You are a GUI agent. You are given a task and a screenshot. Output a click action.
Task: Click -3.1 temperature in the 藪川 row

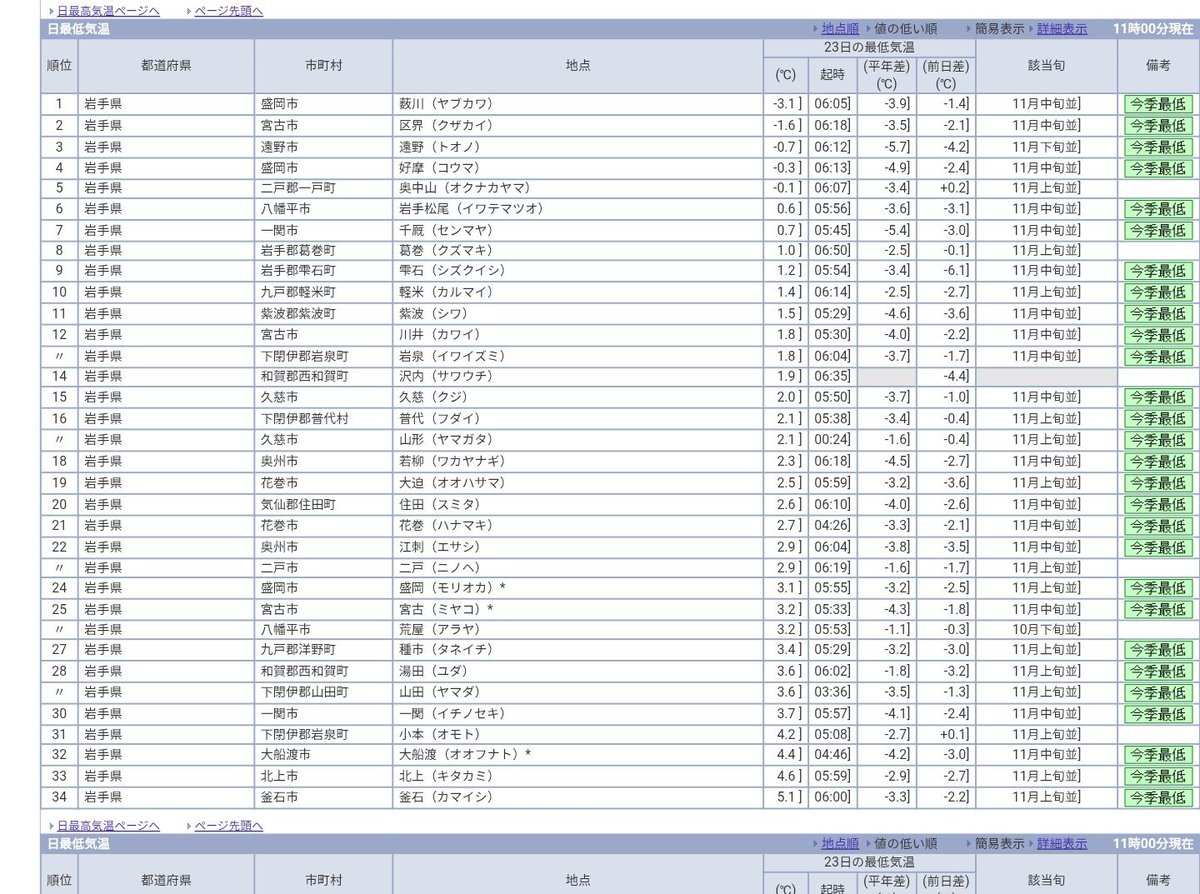point(785,104)
